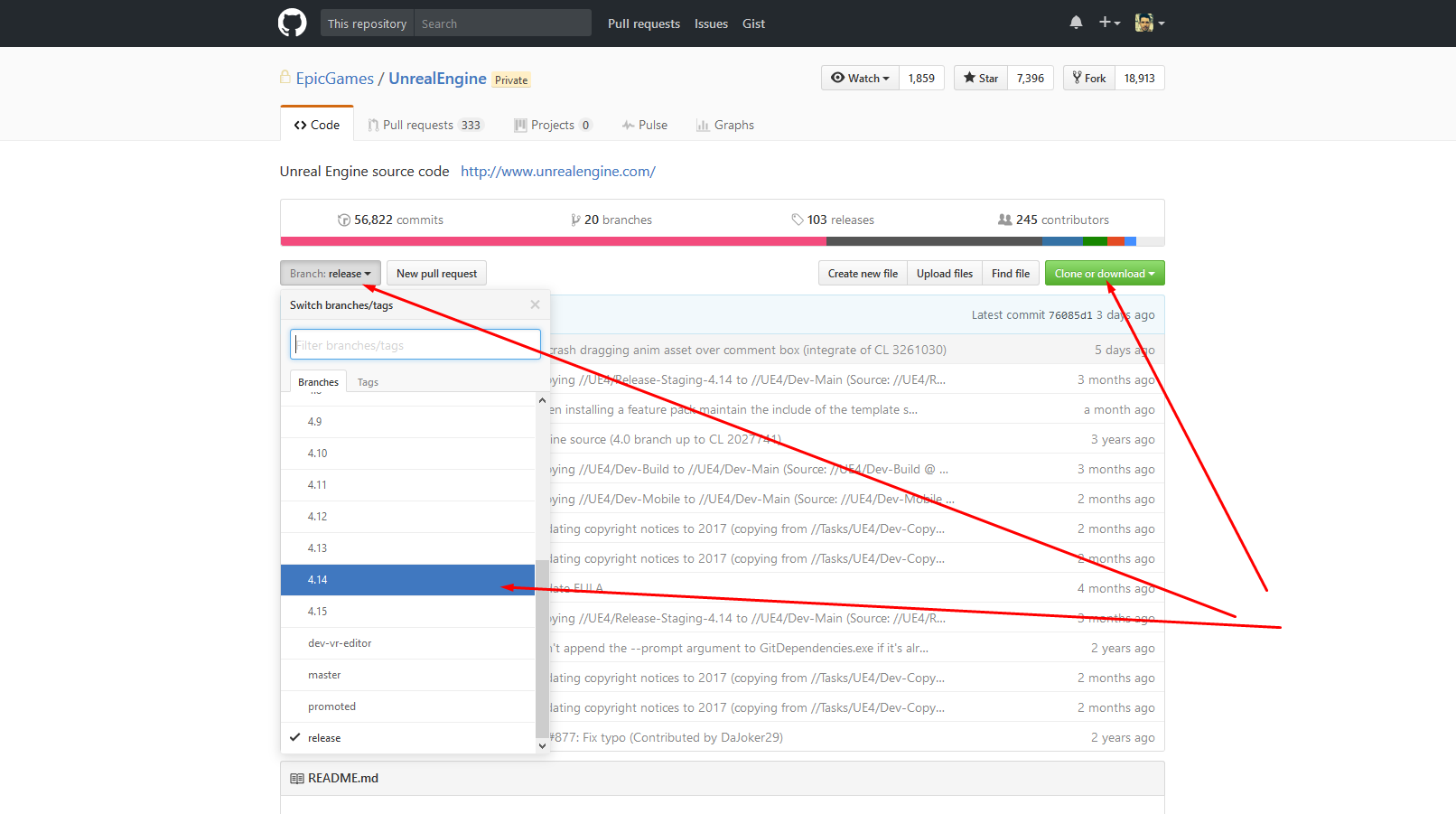This screenshot has height=814, width=1456.
Task: Select branch 4.15
Action: (x=408, y=612)
